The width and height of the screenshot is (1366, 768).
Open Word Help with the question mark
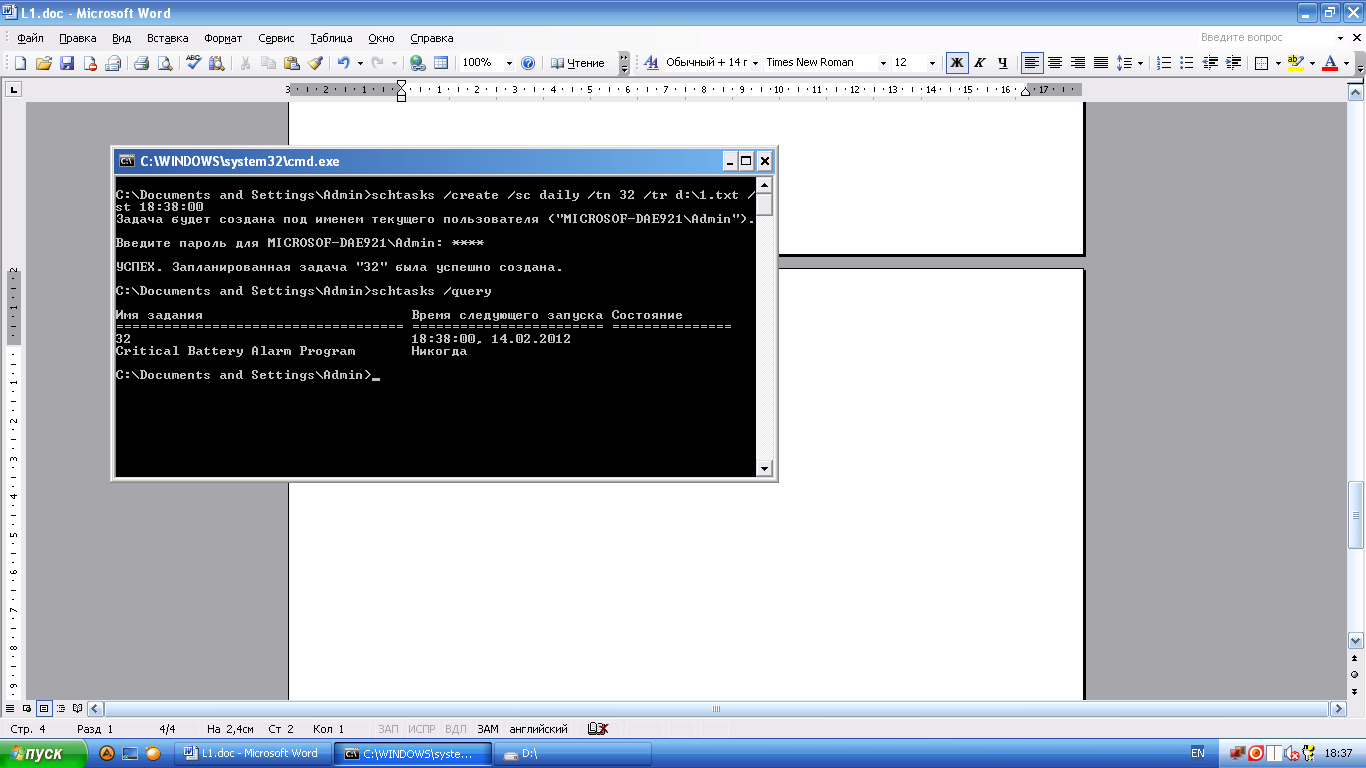click(x=528, y=63)
